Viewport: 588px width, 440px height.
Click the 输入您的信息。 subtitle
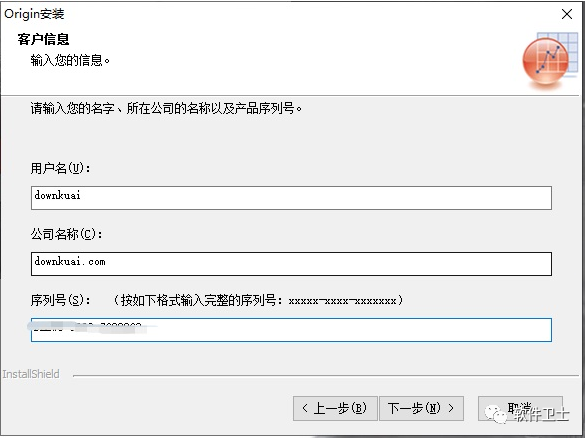[70, 60]
